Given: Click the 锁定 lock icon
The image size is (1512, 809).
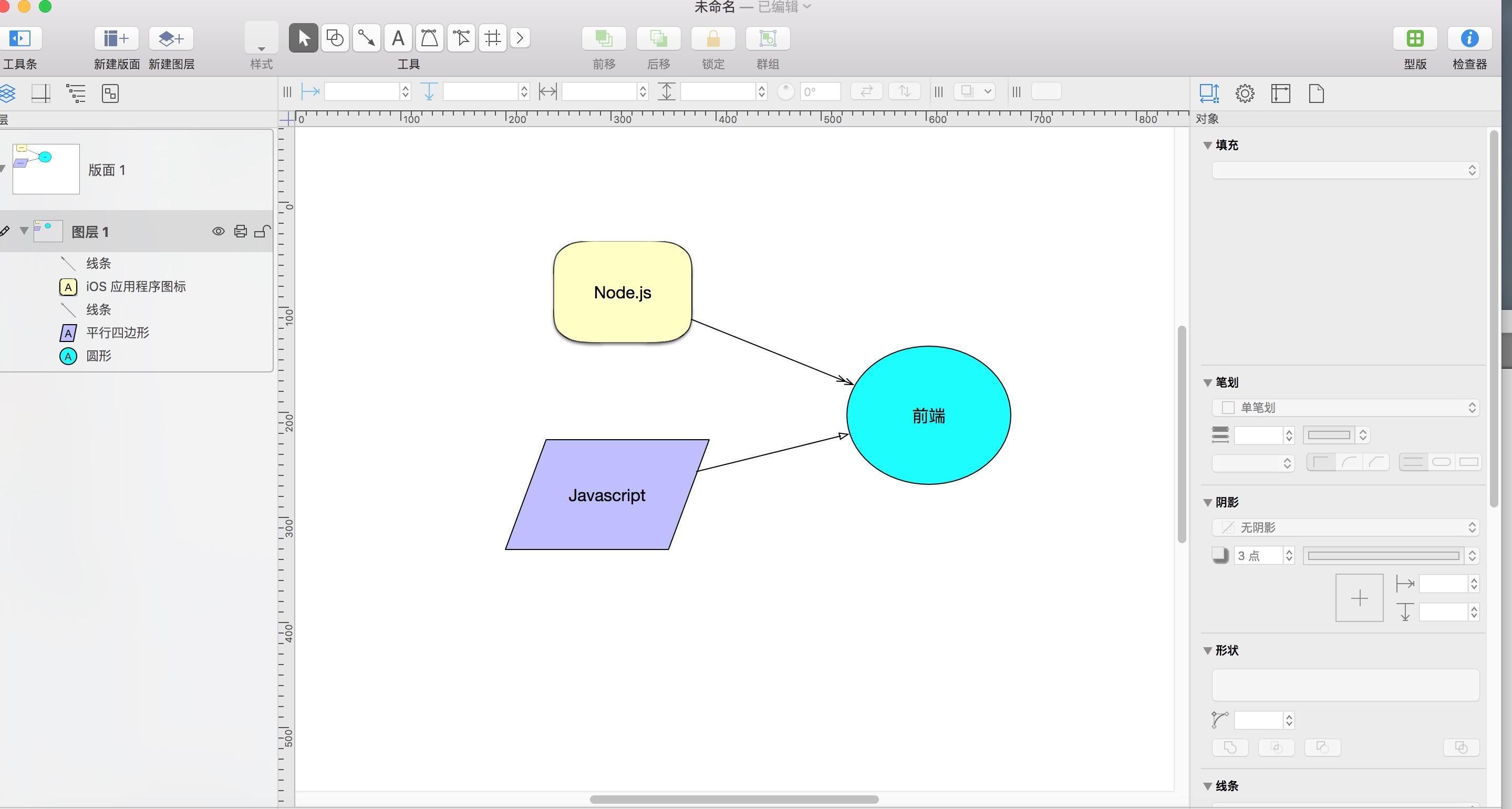Looking at the screenshot, I should (x=712, y=38).
